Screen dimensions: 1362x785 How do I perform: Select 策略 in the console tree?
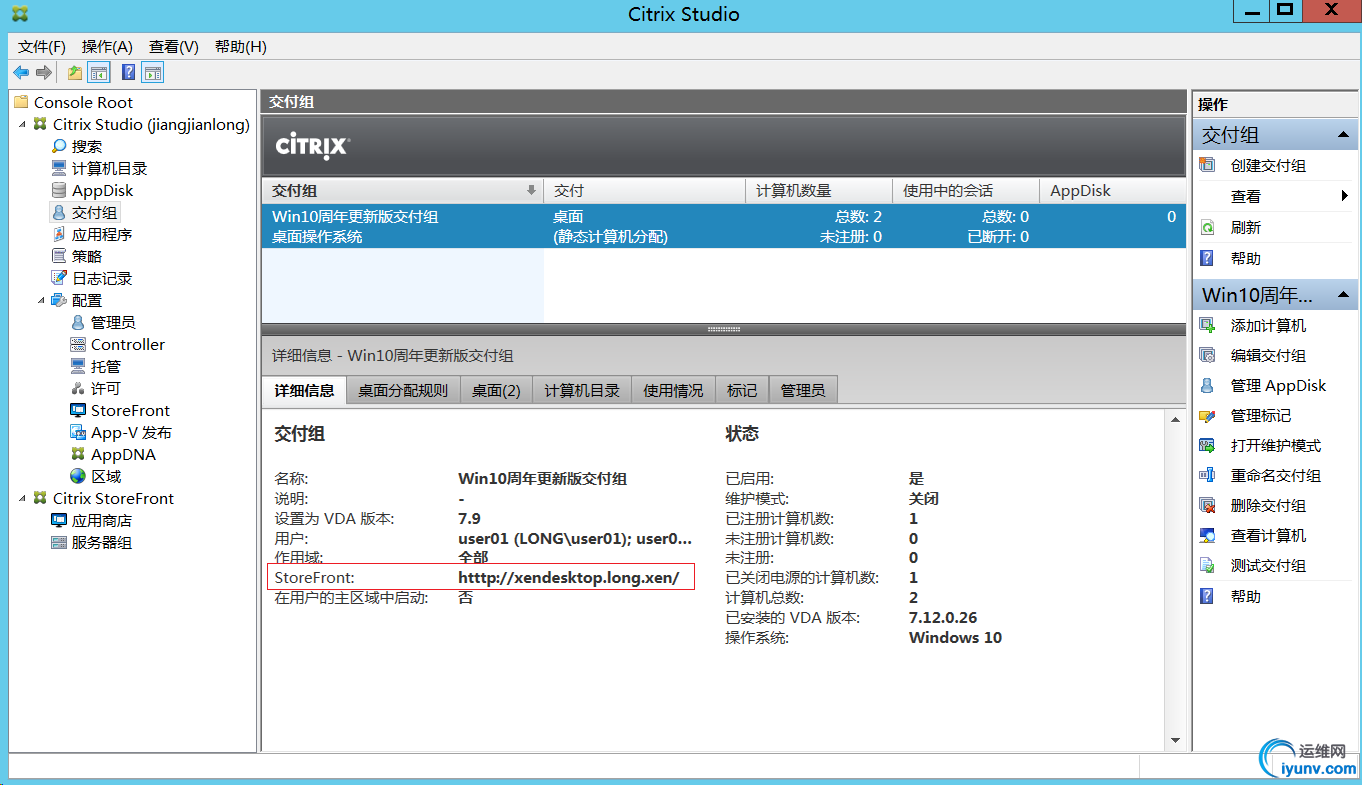tap(86, 257)
